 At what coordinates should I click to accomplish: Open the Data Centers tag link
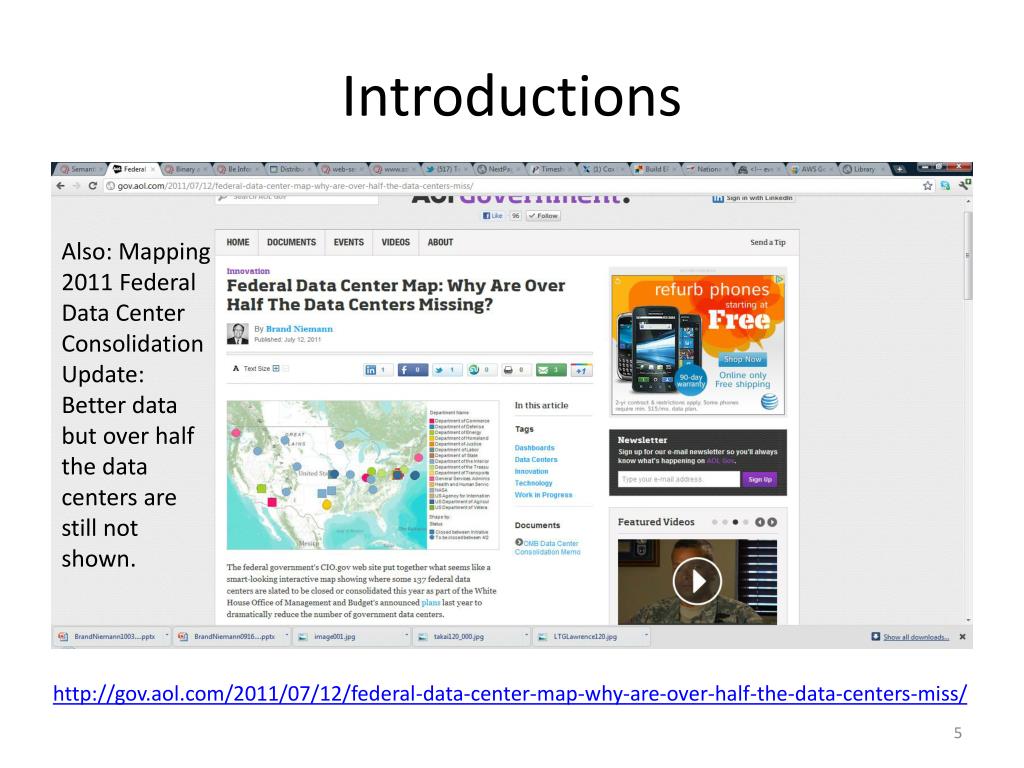pos(536,460)
